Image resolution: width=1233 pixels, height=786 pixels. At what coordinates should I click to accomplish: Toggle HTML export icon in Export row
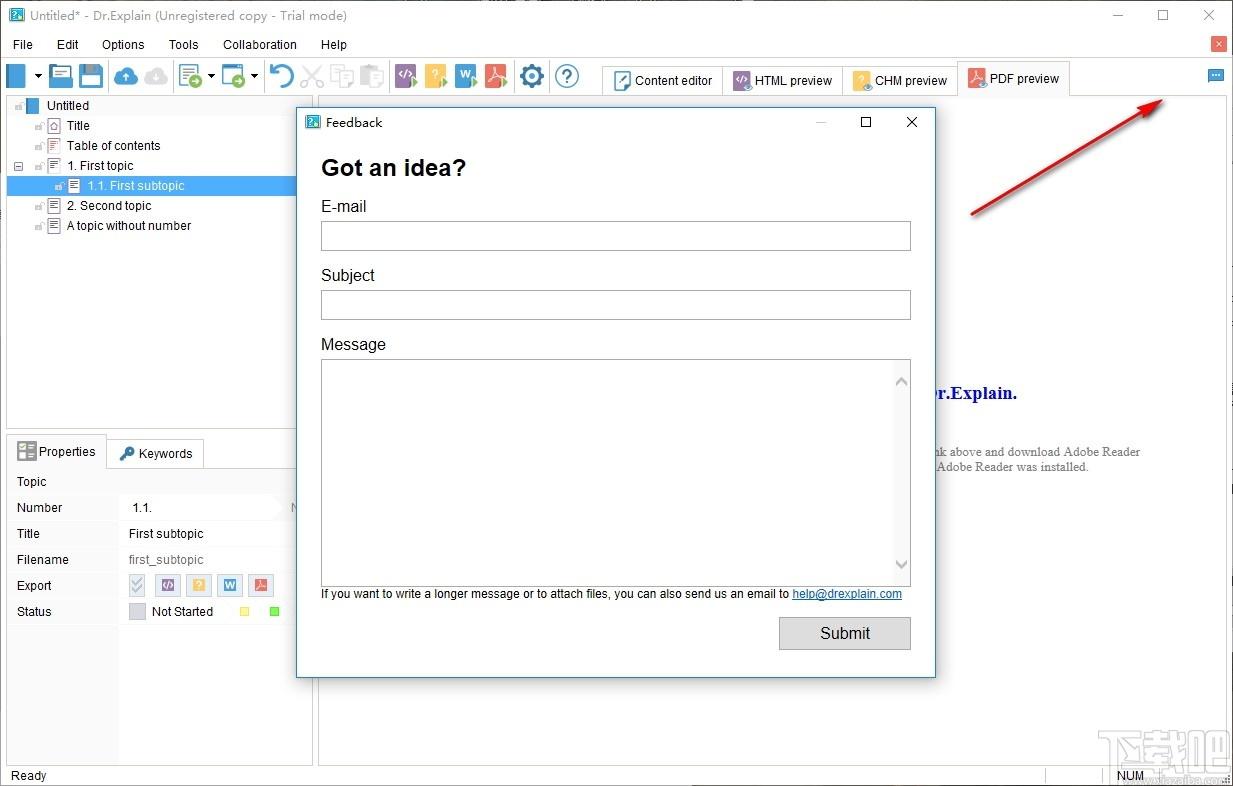point(168,586)
